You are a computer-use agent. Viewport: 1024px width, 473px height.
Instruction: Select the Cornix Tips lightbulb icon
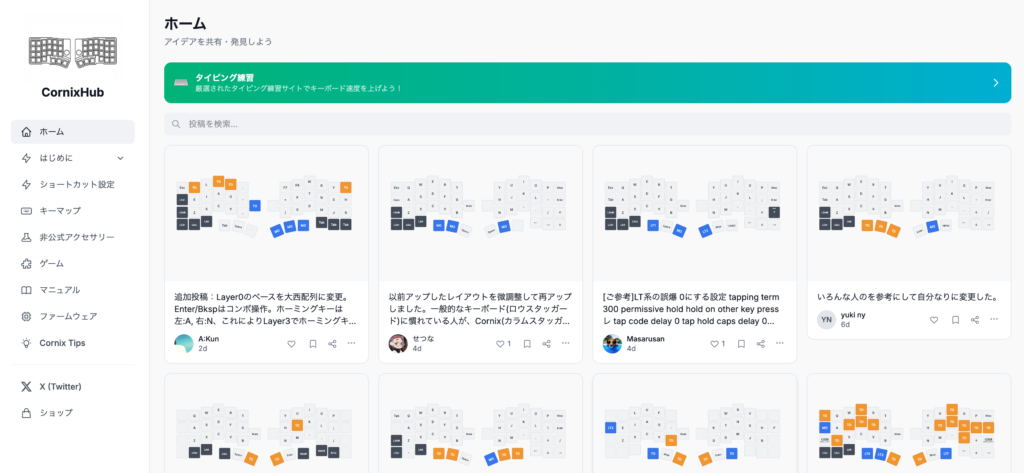pos(26,343)
